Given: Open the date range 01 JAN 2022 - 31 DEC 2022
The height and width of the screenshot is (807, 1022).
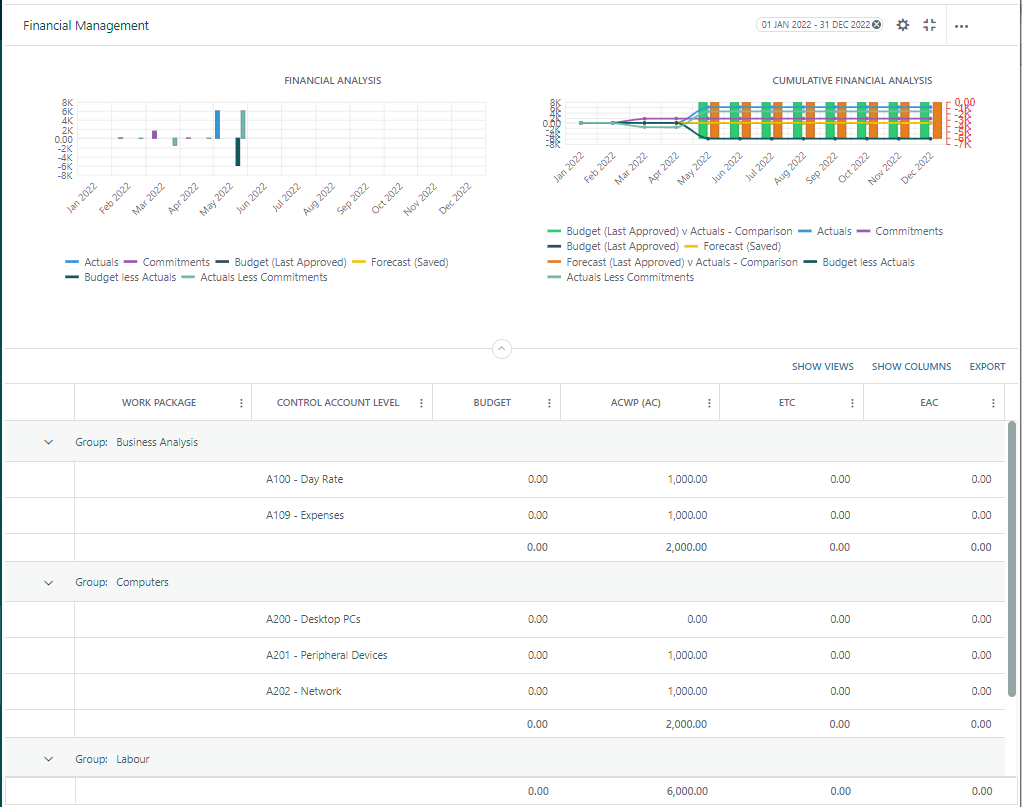Looking at the screenshot, I should [x=815, y=25].
